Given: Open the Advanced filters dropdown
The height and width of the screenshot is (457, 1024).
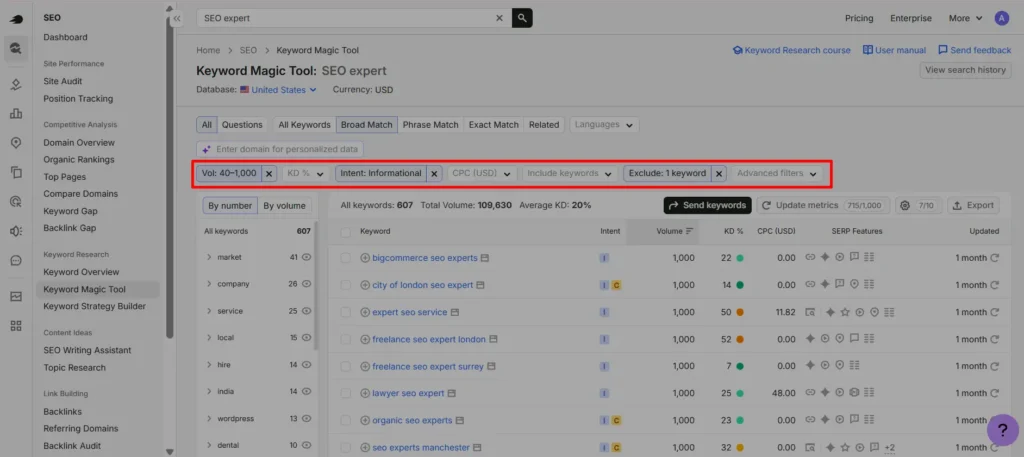Looking at the screenshot, I should pos(776,174).
